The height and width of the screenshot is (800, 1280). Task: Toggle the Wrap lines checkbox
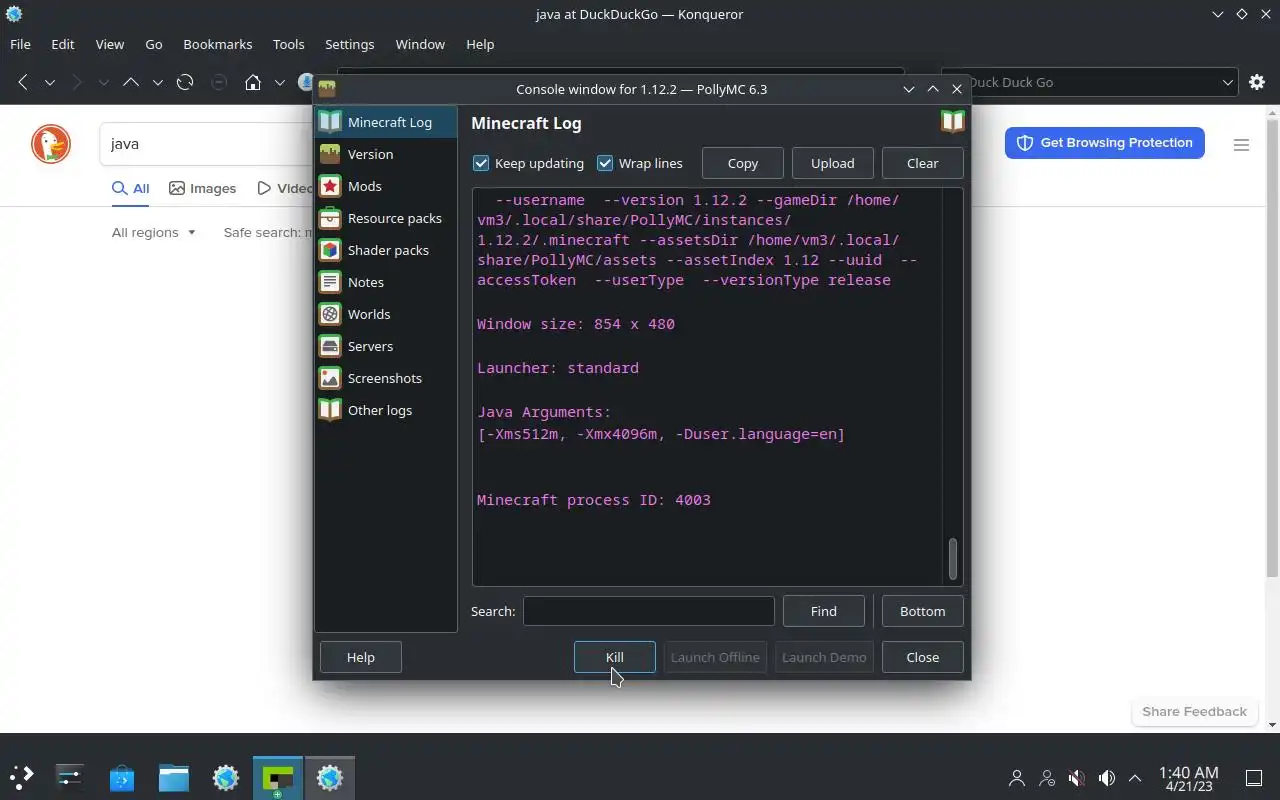[x=605, y=163]
